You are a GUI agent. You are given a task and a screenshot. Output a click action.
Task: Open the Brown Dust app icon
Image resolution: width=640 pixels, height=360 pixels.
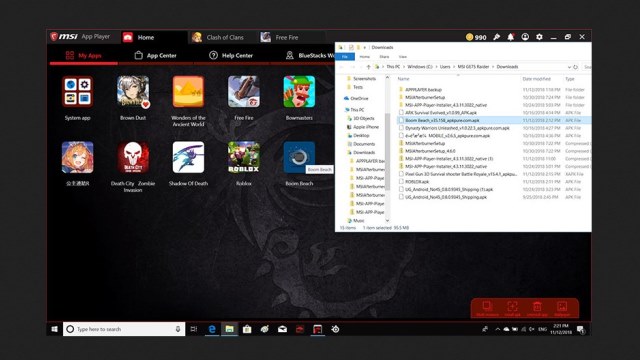click(x=133, y=92)
